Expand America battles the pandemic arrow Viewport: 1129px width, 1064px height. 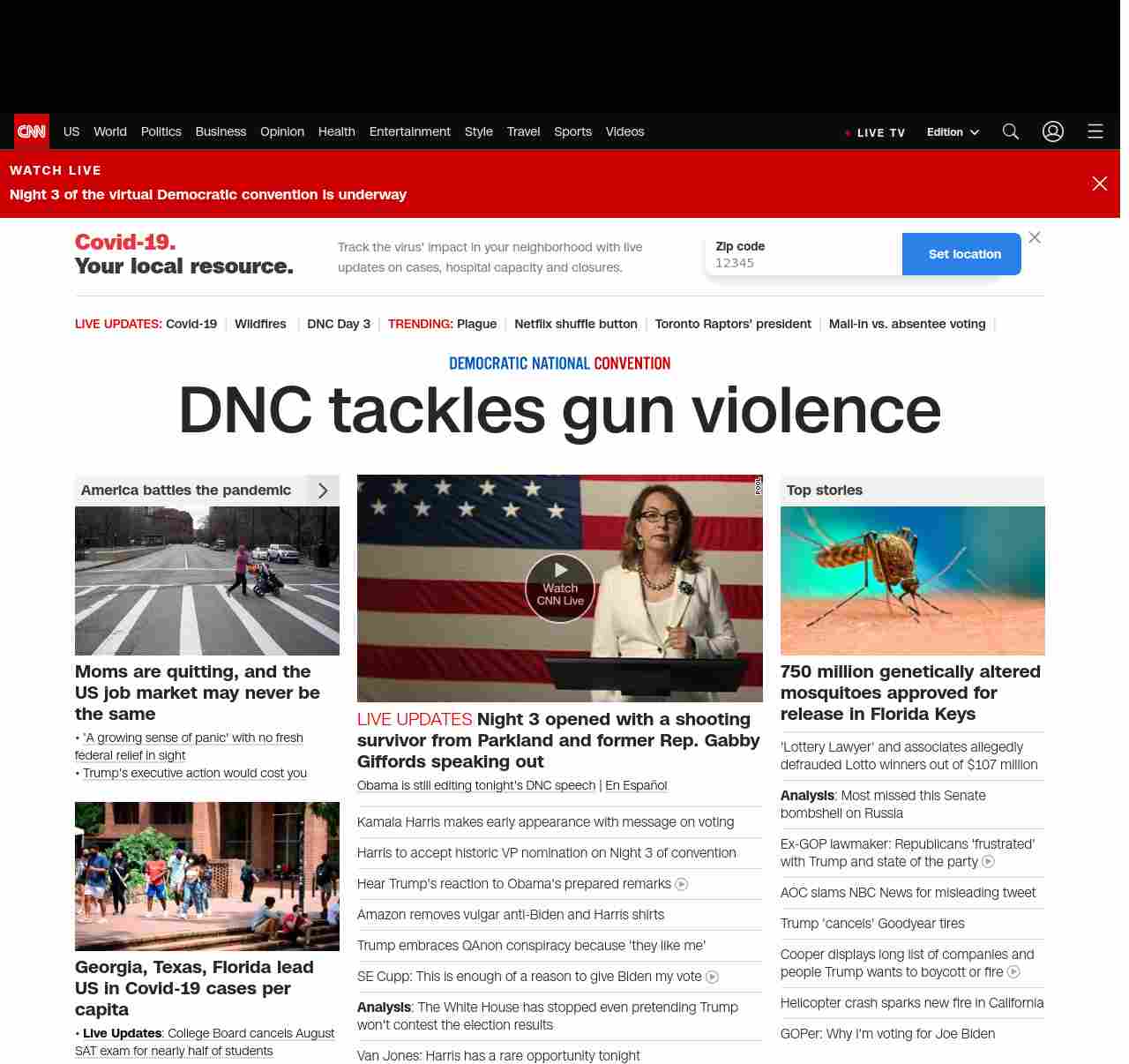pyautogui.click(x=323, y=491)
